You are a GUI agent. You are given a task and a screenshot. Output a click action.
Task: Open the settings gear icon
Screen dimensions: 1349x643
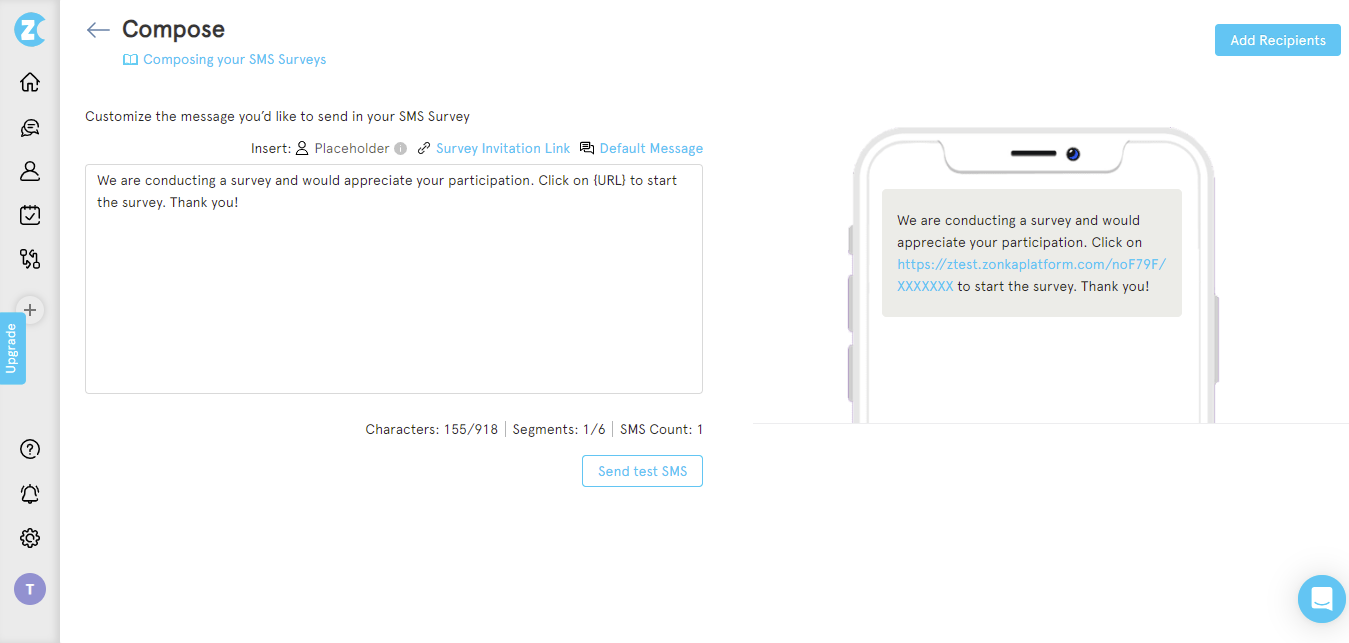30,538
